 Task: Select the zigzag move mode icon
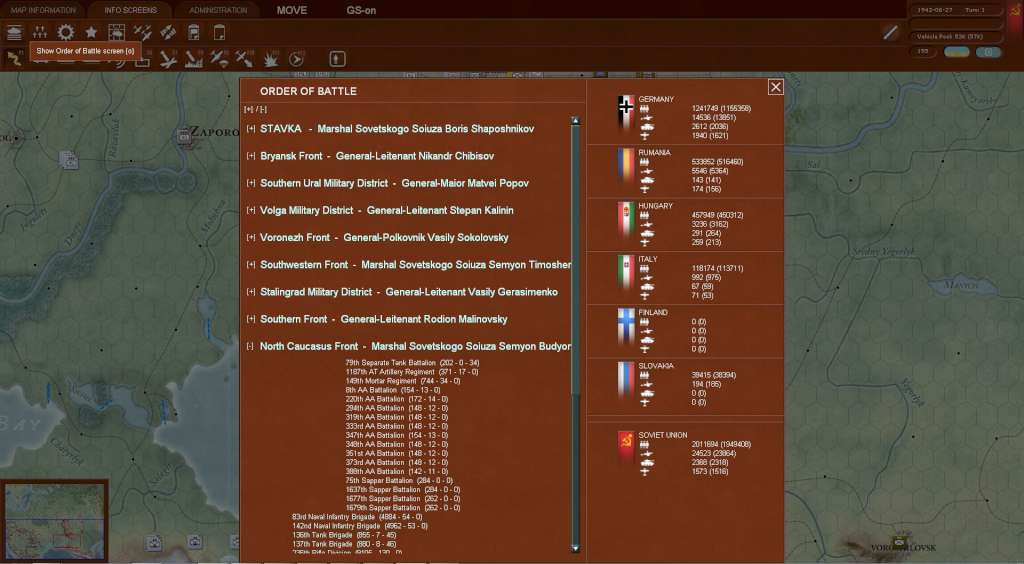coord(14,59)
